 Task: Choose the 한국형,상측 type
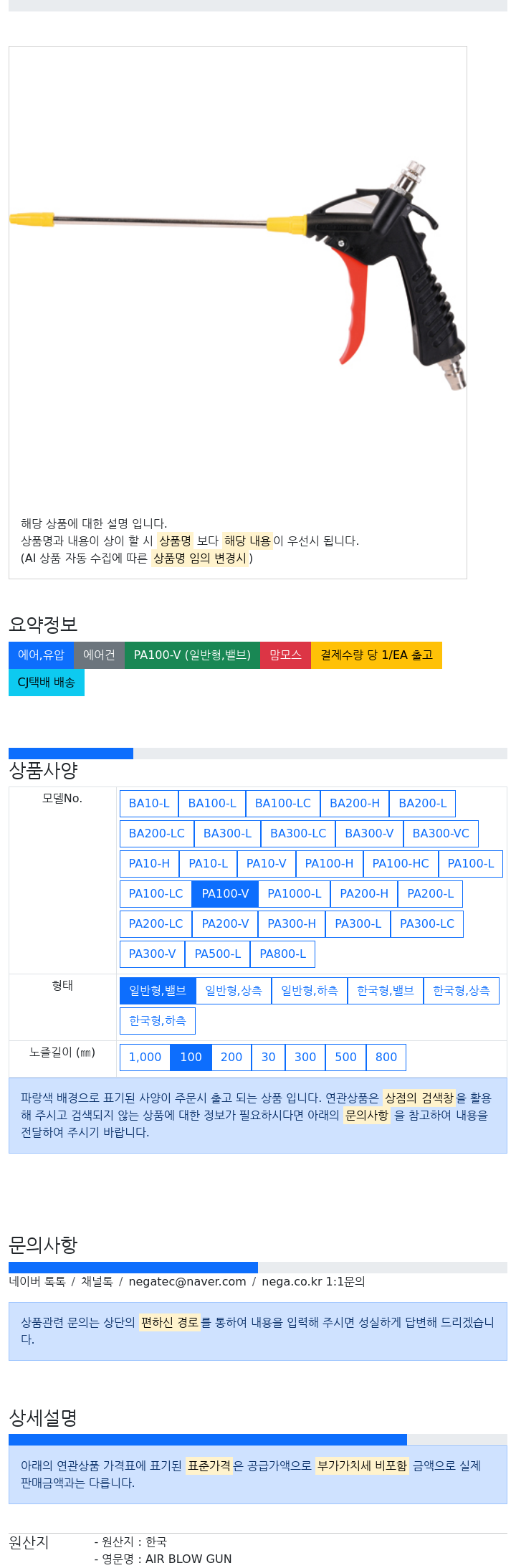click(x=462, y=991)
